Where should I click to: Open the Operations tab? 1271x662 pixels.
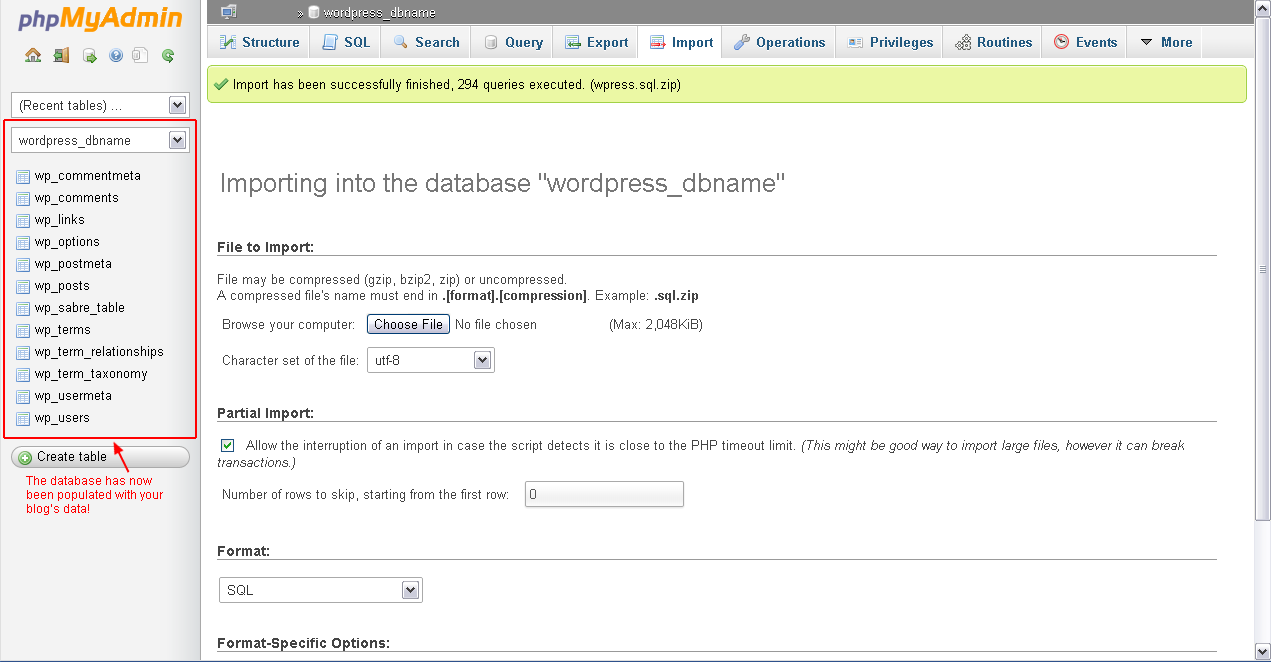click(x=780, y=42)
